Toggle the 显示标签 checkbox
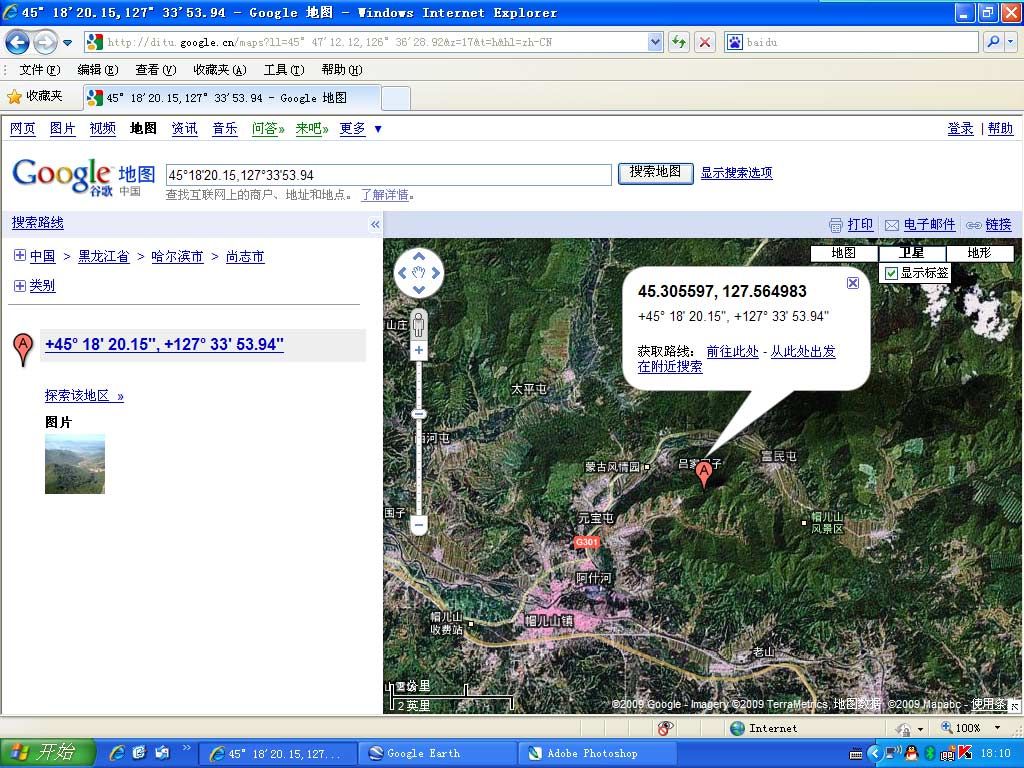1024x768 pixels. point(891,273)
